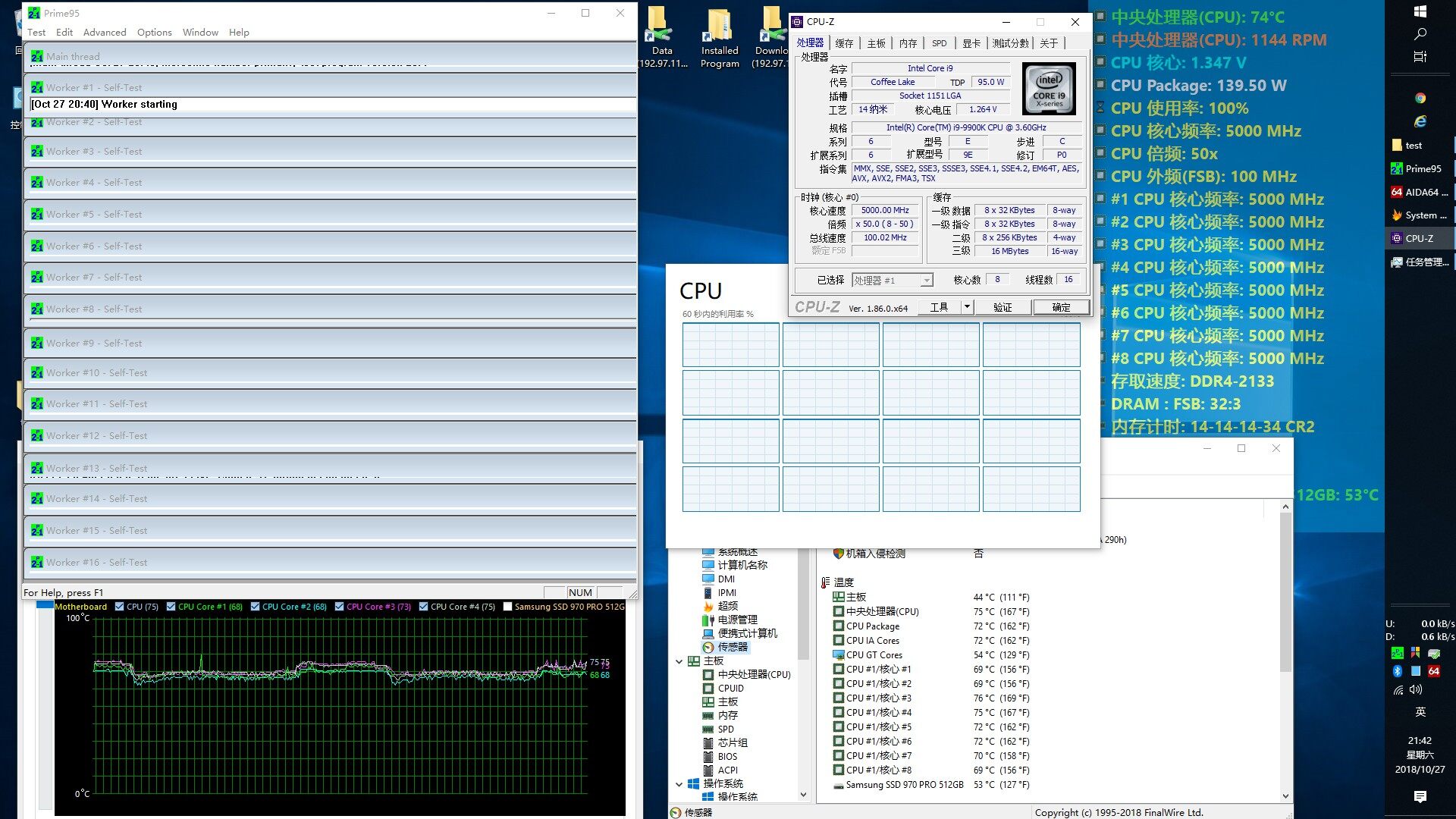Click the 工具 button in CPU-Z

939,307
